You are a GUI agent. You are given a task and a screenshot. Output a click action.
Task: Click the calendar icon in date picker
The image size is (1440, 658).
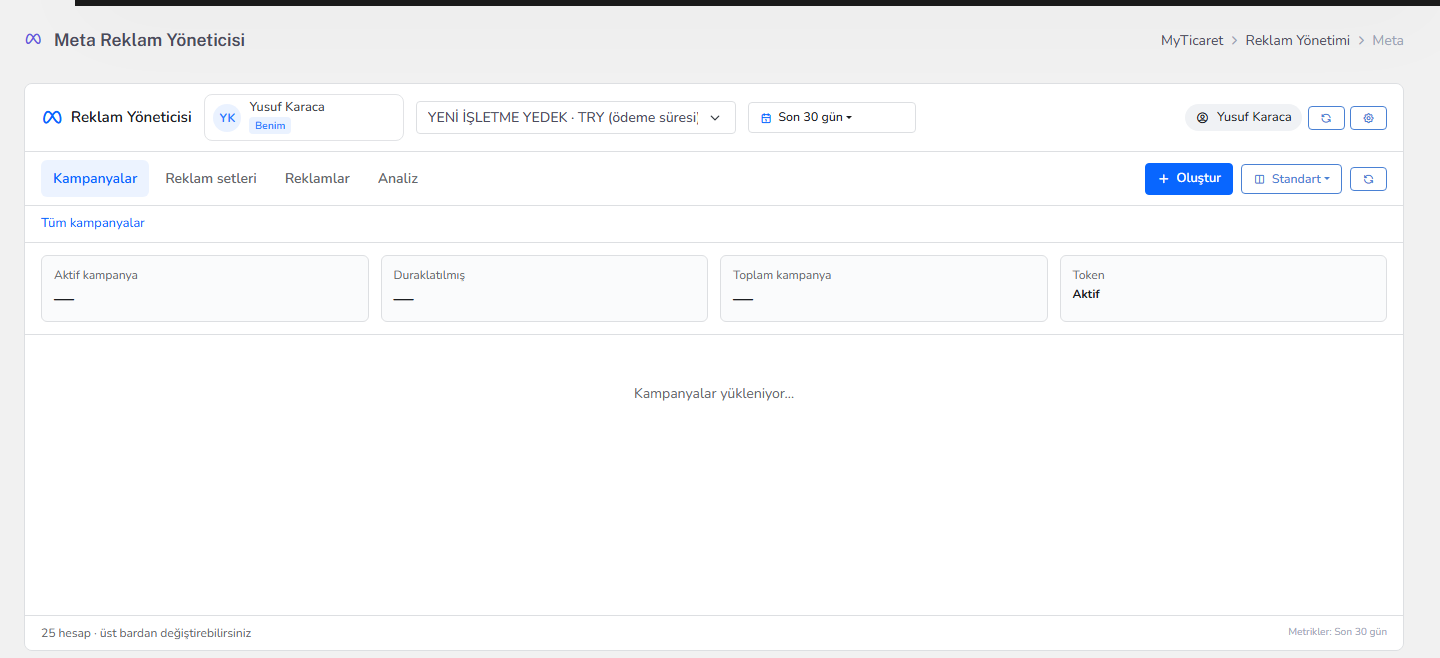[766, 118]
